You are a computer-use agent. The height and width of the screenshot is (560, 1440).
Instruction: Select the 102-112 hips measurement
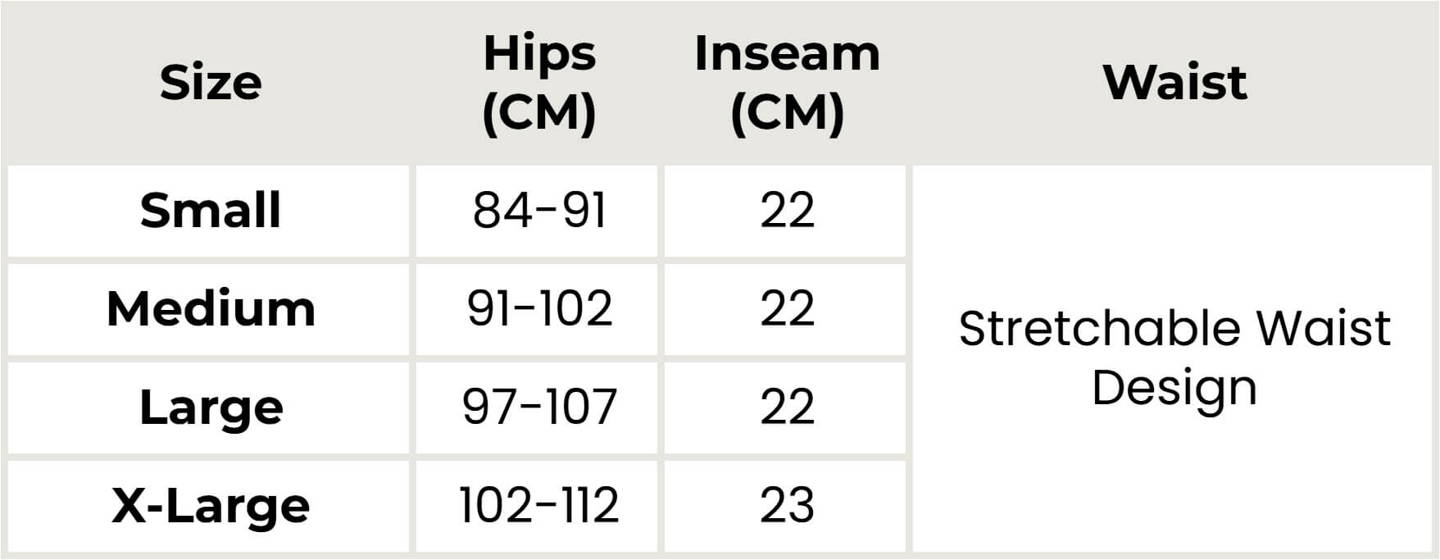[539, 506]
